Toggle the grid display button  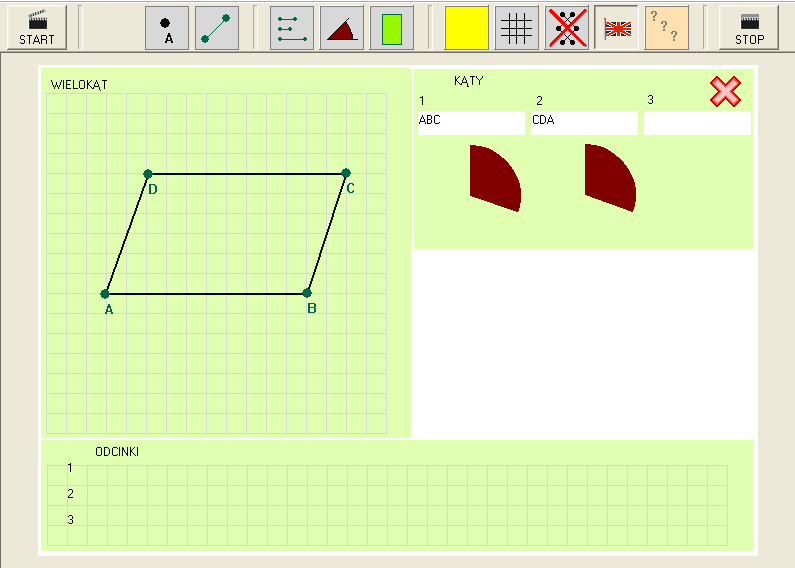(x=517, y=28)
